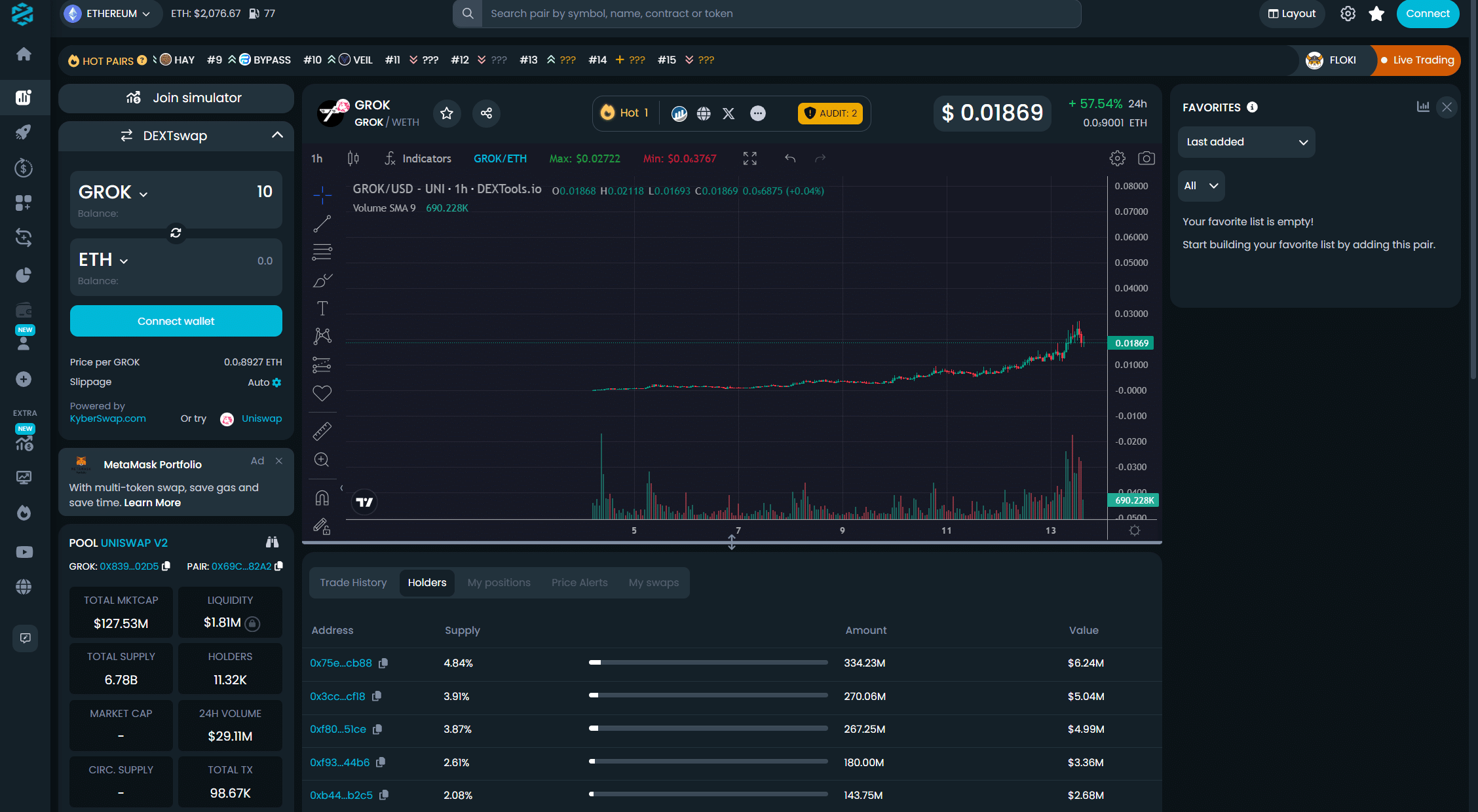Click the top Connect button

(x=1428, y=14)
